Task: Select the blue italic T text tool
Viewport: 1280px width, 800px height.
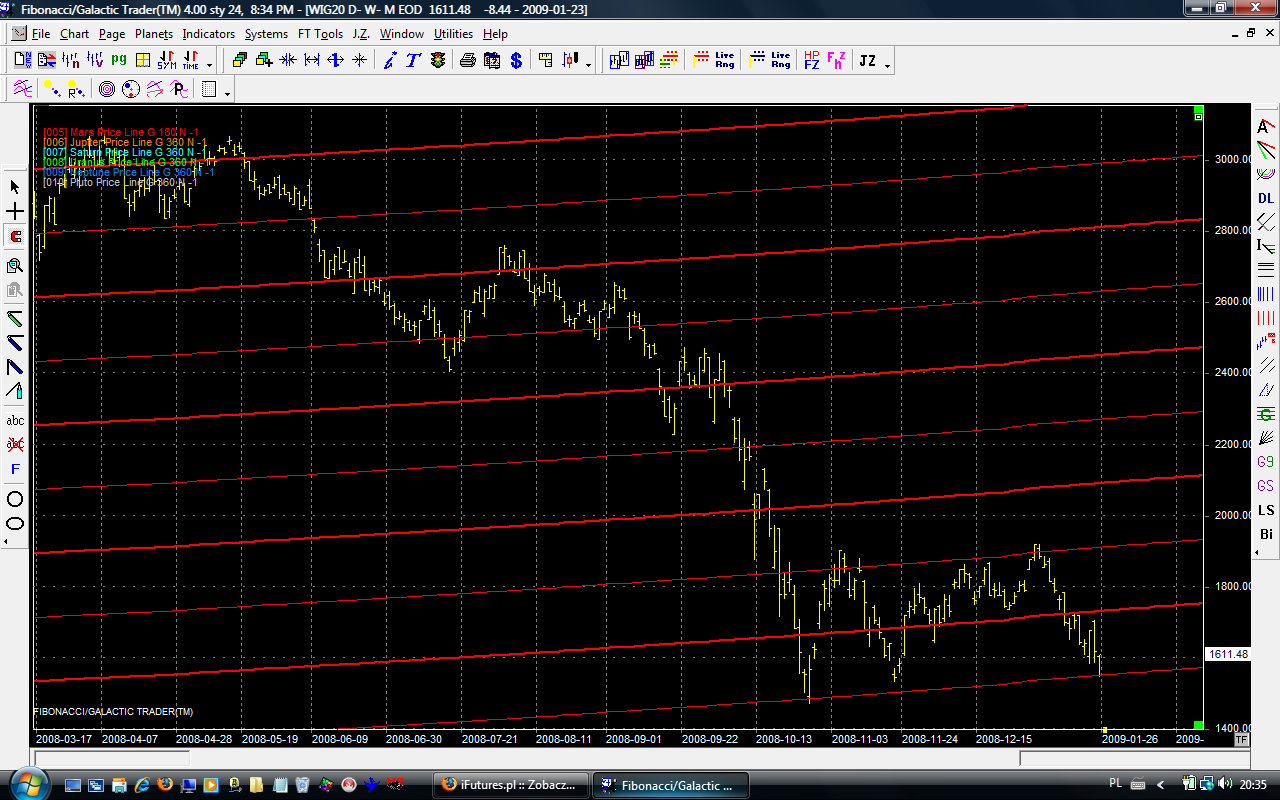Action: pos(413,61)
